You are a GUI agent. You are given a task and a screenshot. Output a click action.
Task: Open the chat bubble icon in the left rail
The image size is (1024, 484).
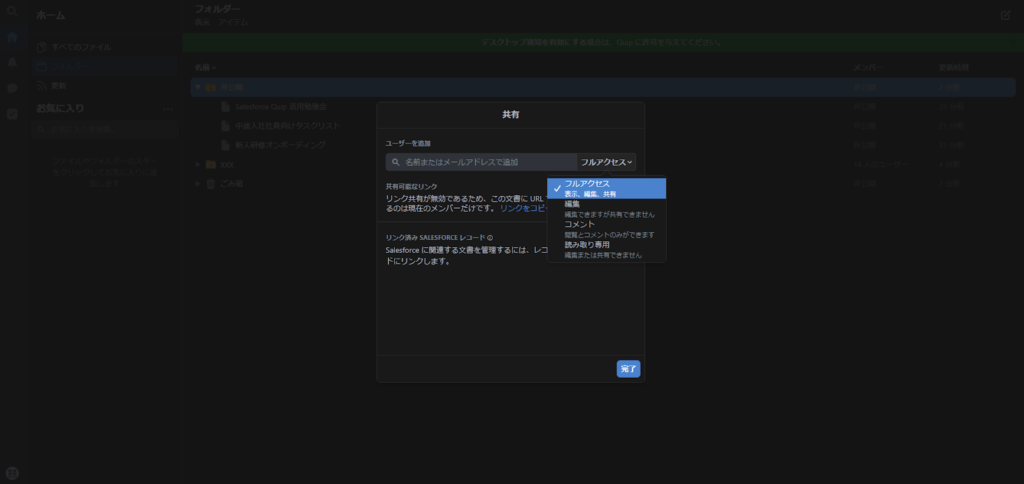point(12,88)
